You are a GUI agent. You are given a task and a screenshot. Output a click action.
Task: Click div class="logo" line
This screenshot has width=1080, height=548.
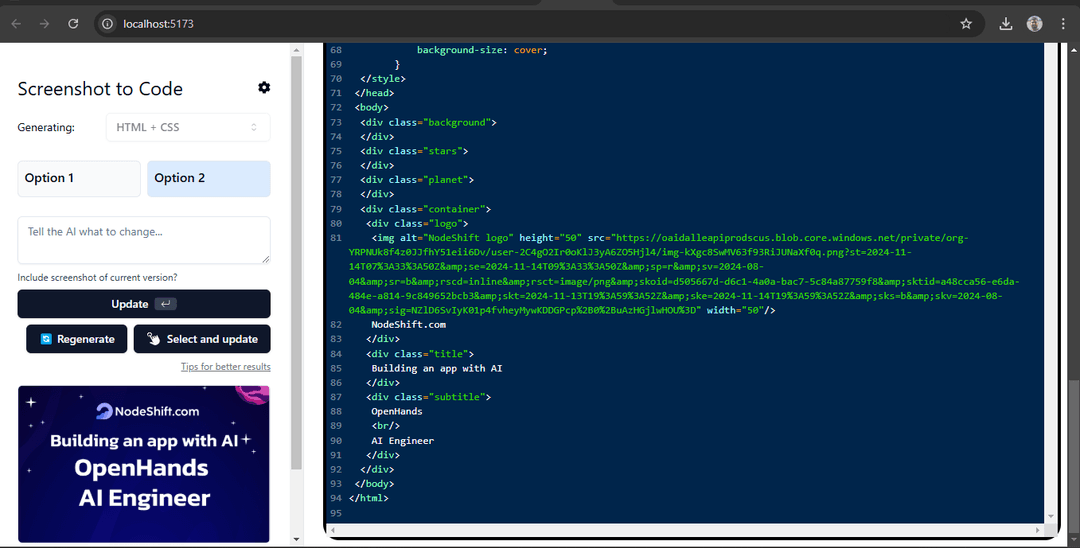tap(417, 223)
